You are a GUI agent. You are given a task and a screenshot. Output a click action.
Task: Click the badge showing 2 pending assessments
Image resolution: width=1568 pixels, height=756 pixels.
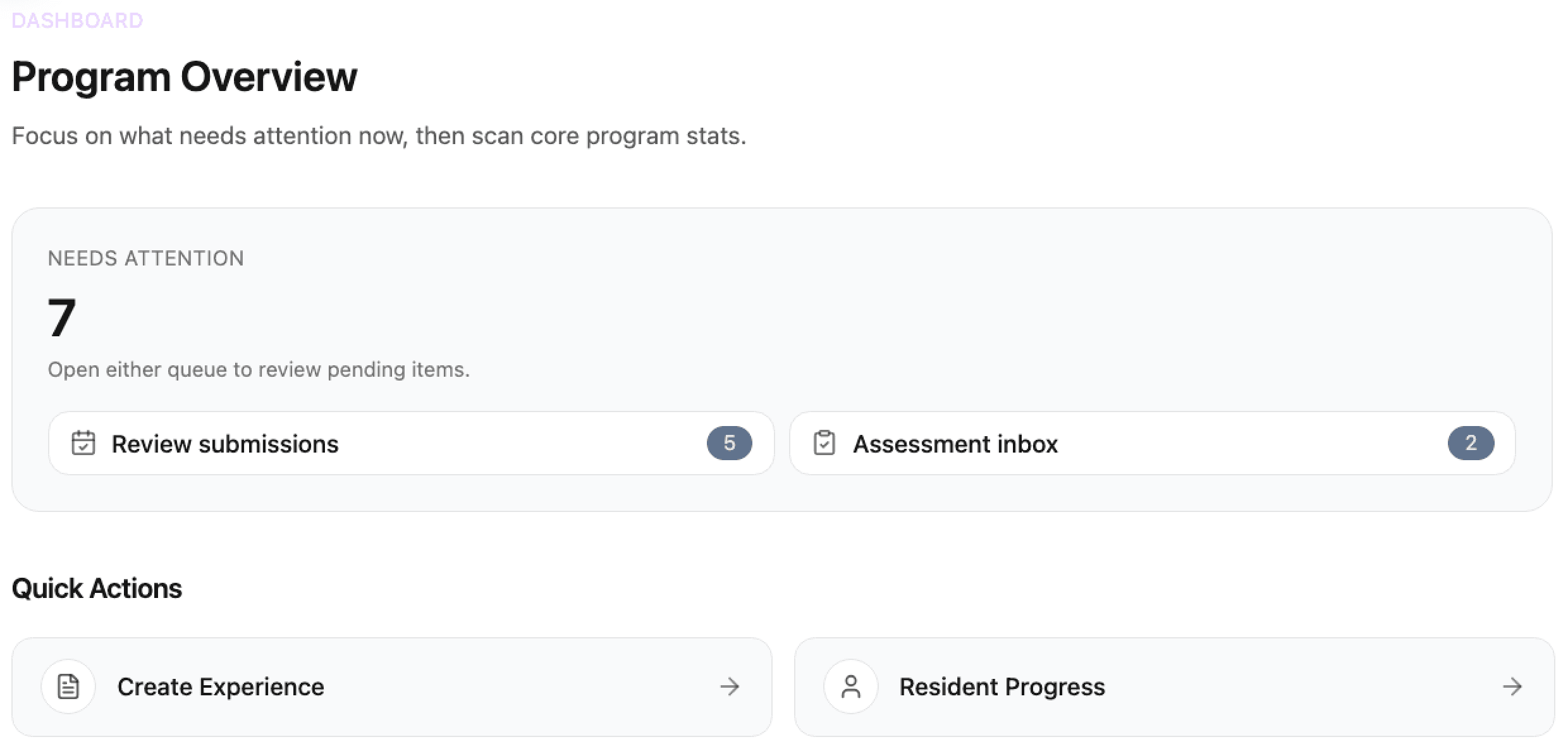tap(1471, 443)
